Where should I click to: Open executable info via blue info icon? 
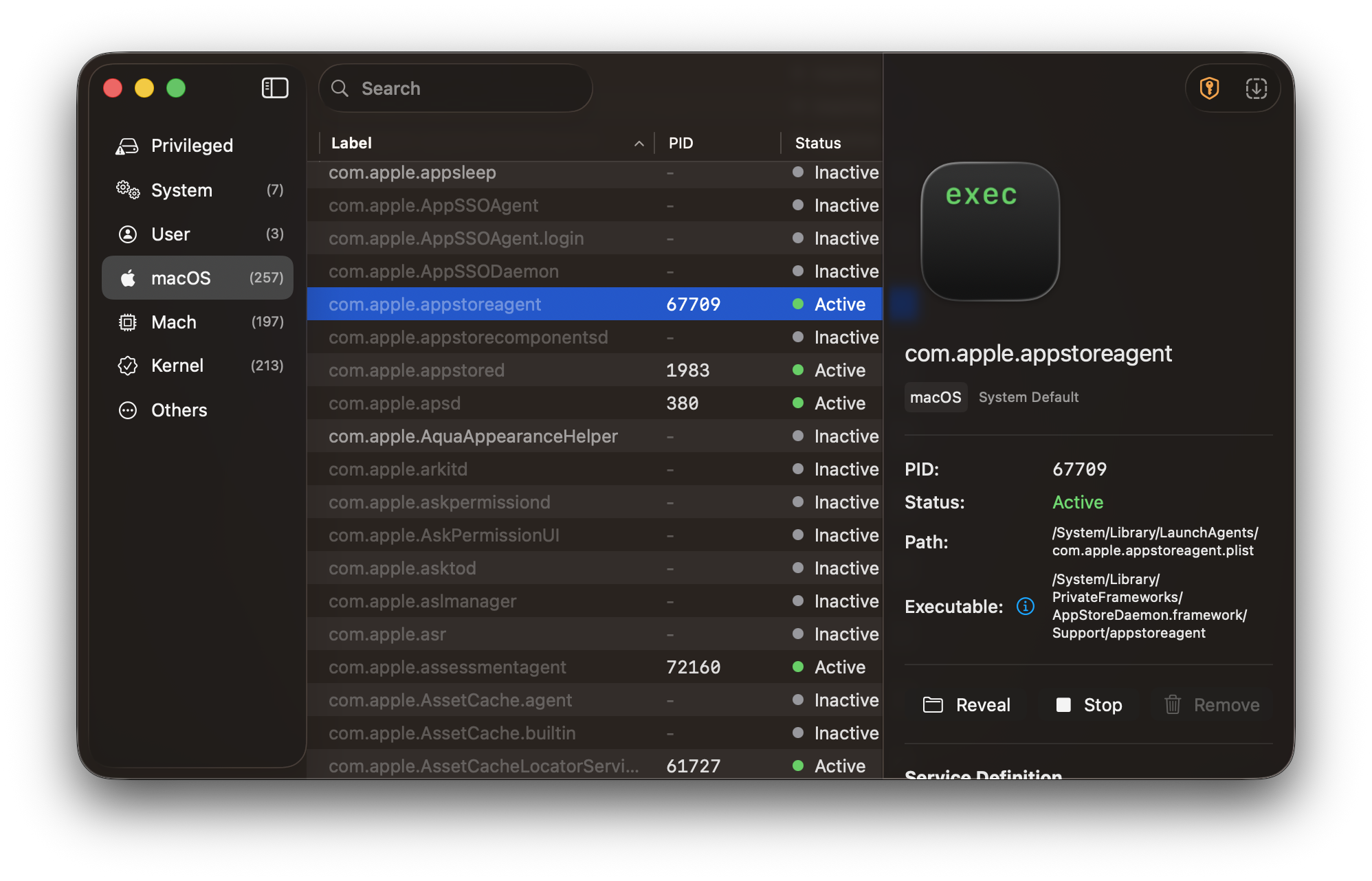(1025, 606)
